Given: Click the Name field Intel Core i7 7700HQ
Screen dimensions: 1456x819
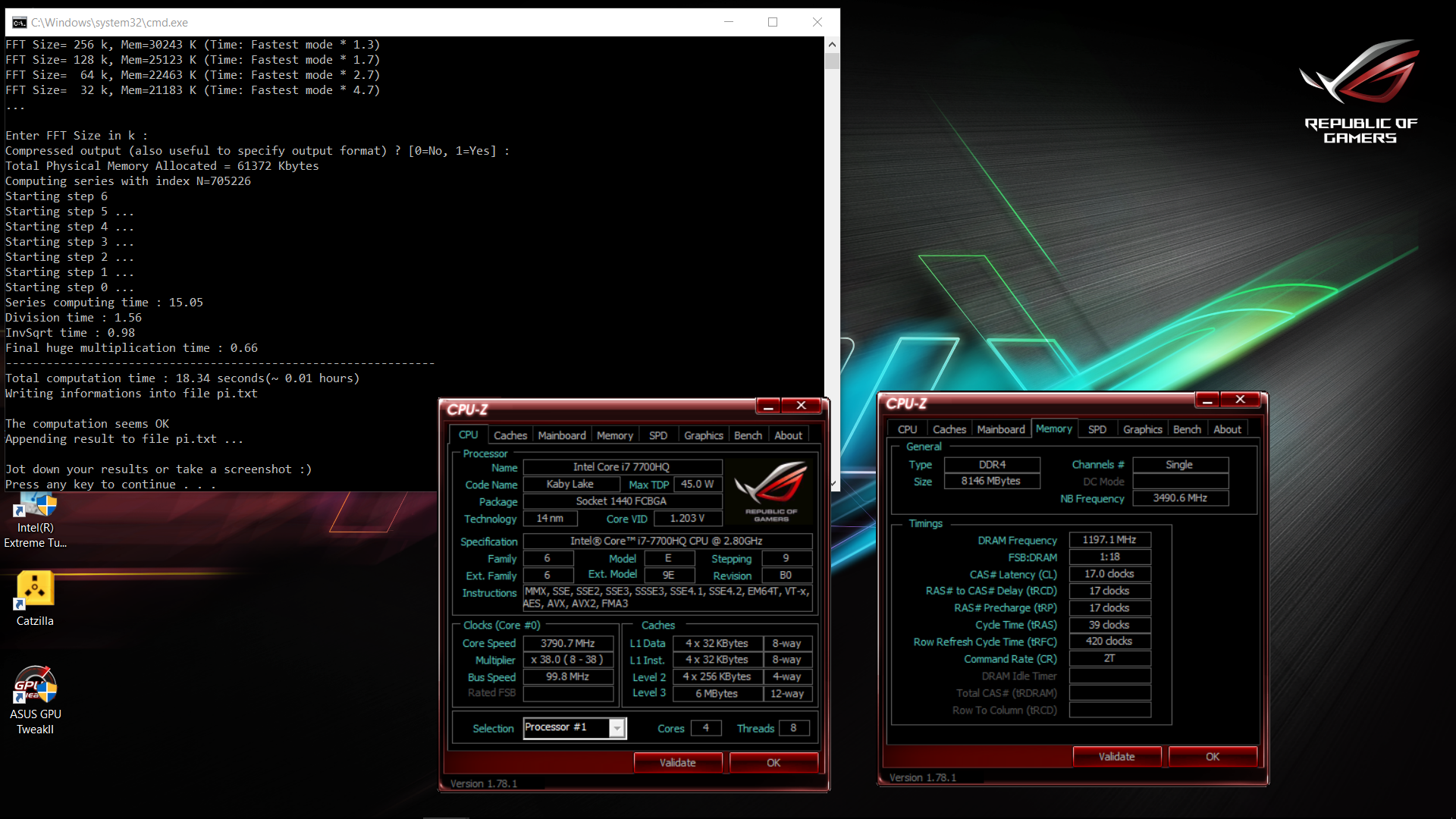Looking at the screenshot, I should 622,466.
